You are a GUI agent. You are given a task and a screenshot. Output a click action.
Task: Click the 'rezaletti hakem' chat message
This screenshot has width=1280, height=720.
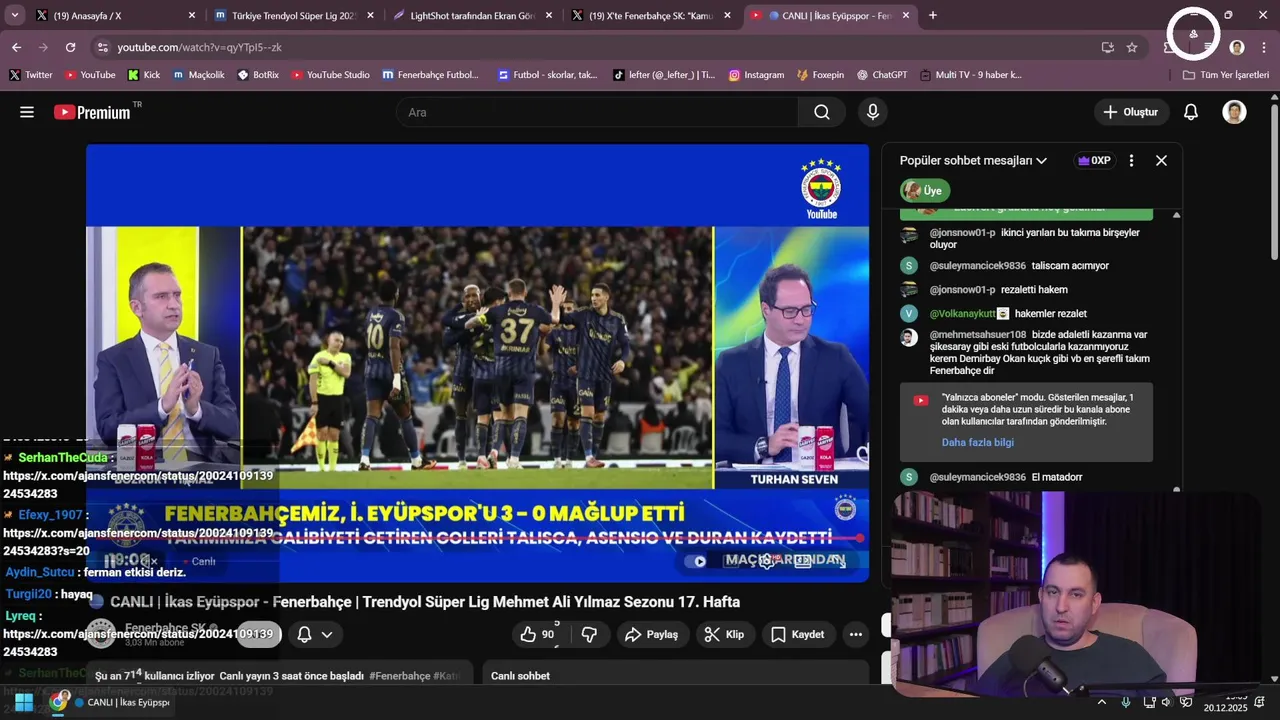click(1035, 290)
